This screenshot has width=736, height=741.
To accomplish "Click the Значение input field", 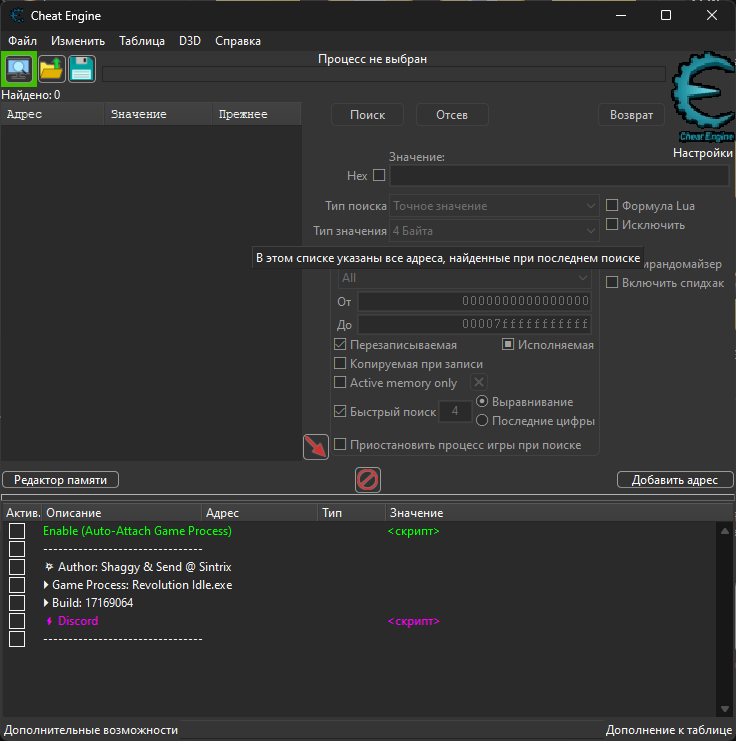I will point(558,176).
